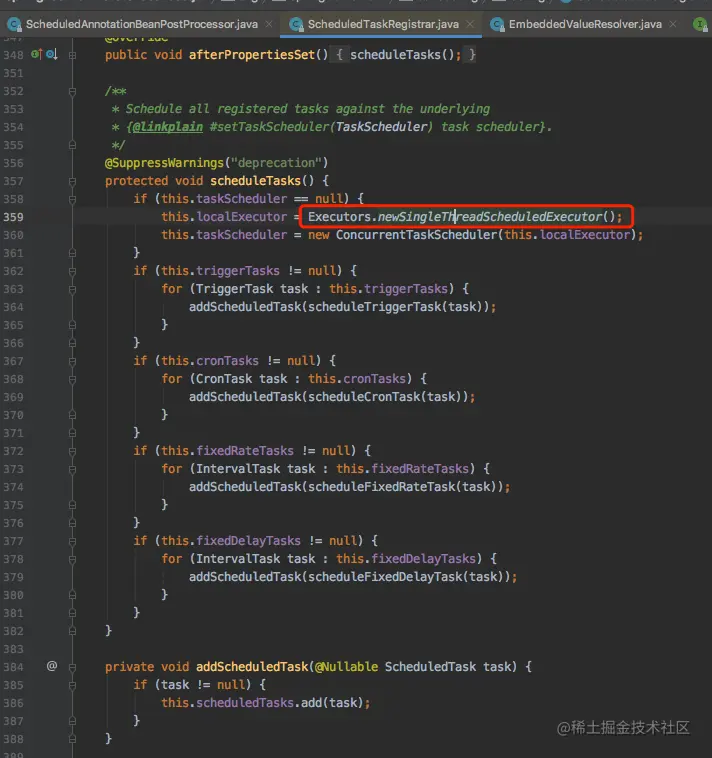Viewport: 712px width, 758px height.
Task: Click scheduleCronTask call on line 369
Action: (364, 397)
